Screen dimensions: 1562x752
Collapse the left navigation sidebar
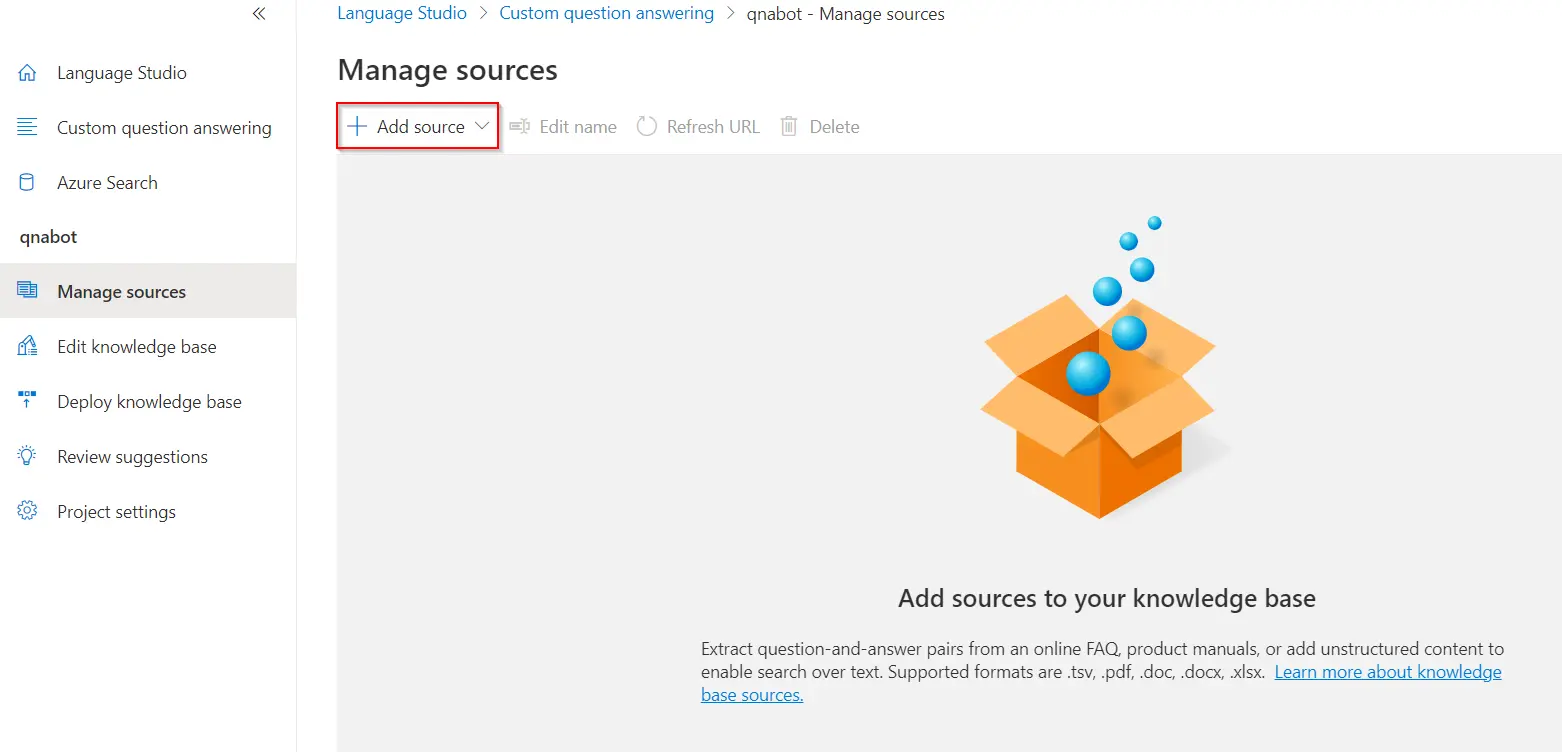pyautogui.click(x=259, y=14)
